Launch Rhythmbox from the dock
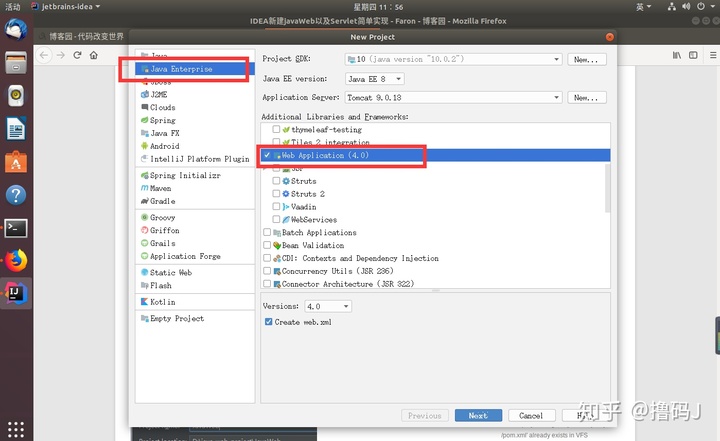Screen dimensions: 720x441 point(16,96)
